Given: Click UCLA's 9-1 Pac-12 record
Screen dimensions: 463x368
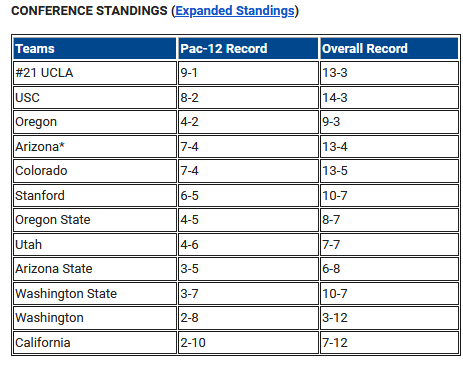Looking at the screenshot, I should click(x=248, y=73).
